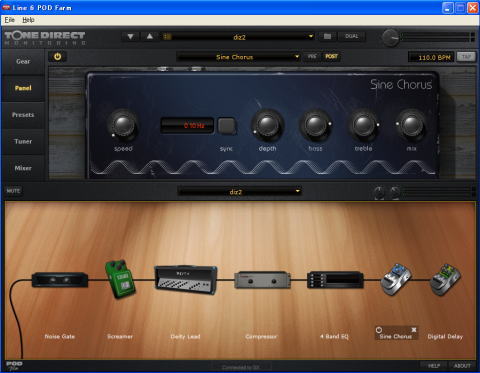Minimize the POD Farm window

(x=448, y=8)
